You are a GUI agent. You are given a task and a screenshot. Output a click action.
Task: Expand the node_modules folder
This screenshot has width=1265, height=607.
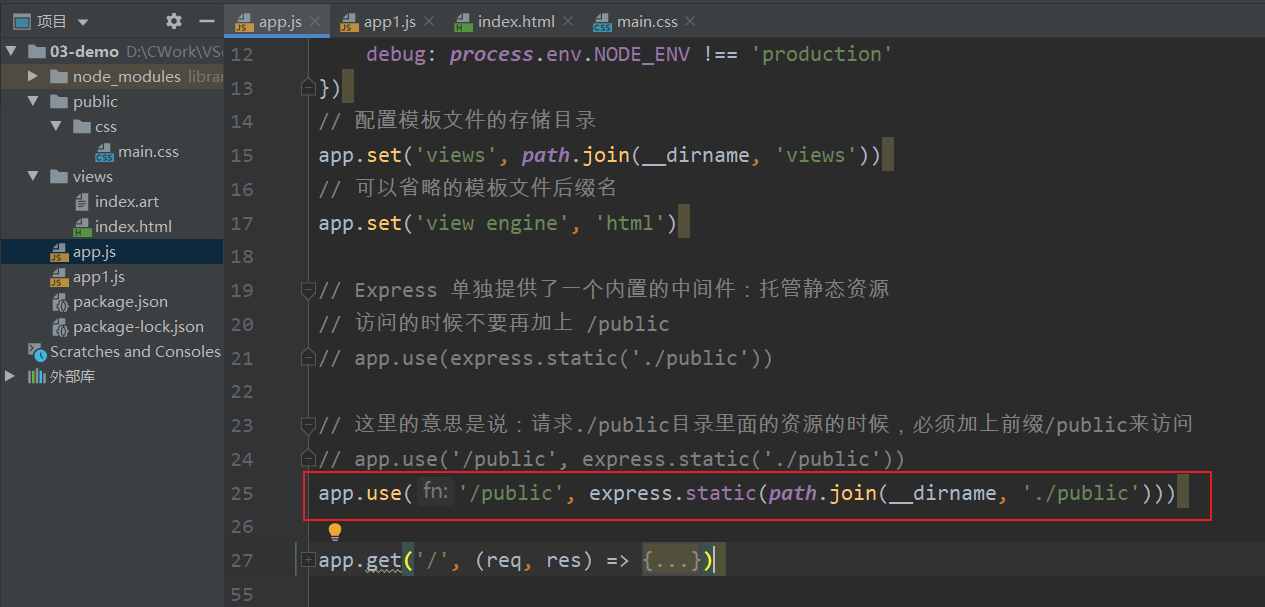pyautogui.click(x=33, y=76)
